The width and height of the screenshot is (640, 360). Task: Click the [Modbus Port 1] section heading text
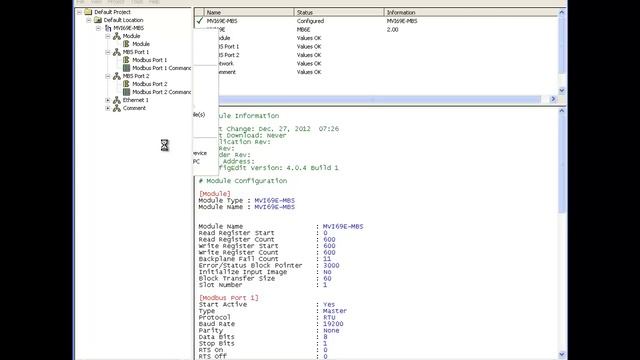pyautogui.click(x=229, y=298)
